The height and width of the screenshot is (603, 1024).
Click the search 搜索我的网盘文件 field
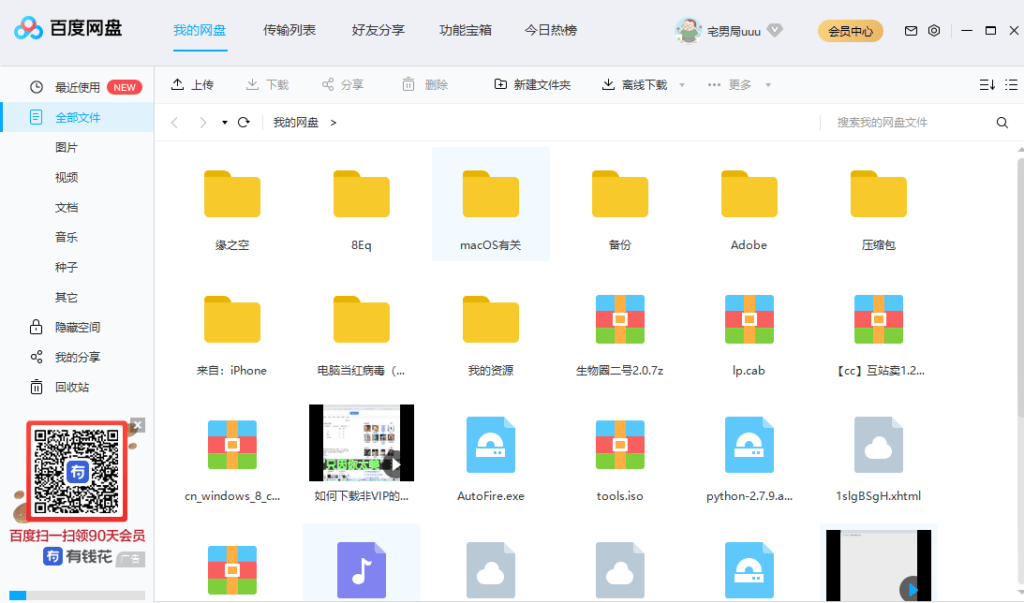(914, 122)
